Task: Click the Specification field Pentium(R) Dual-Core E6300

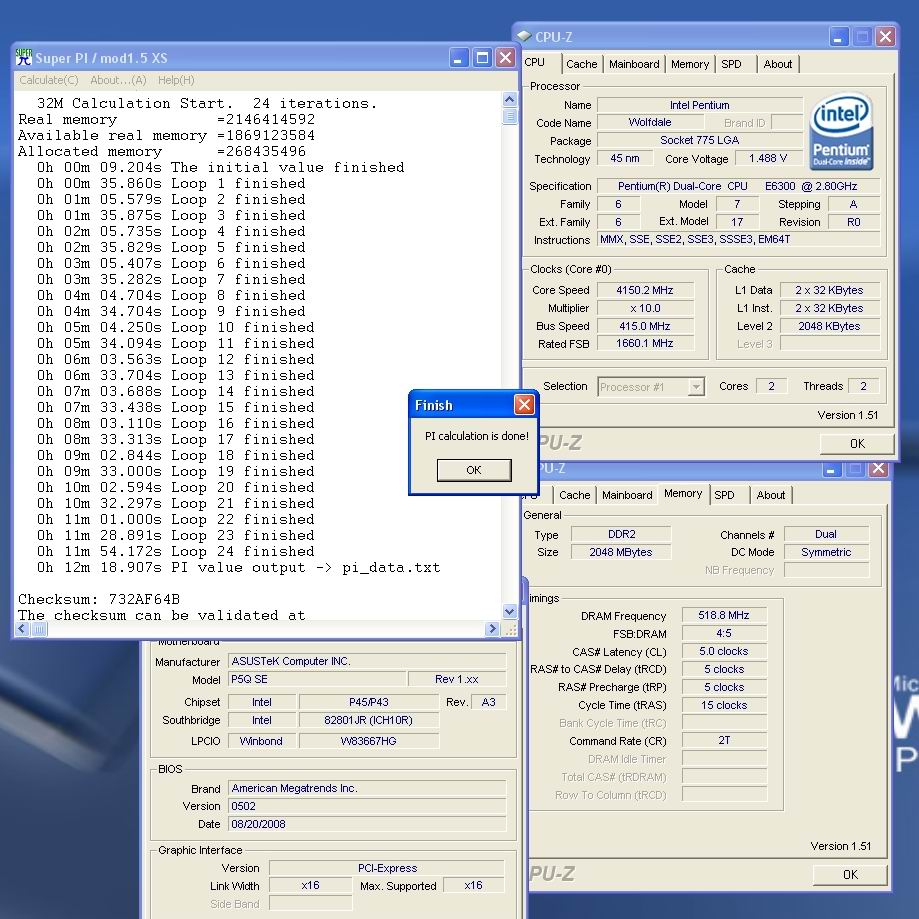Action: pyautogui.click(x=738, y=186)
